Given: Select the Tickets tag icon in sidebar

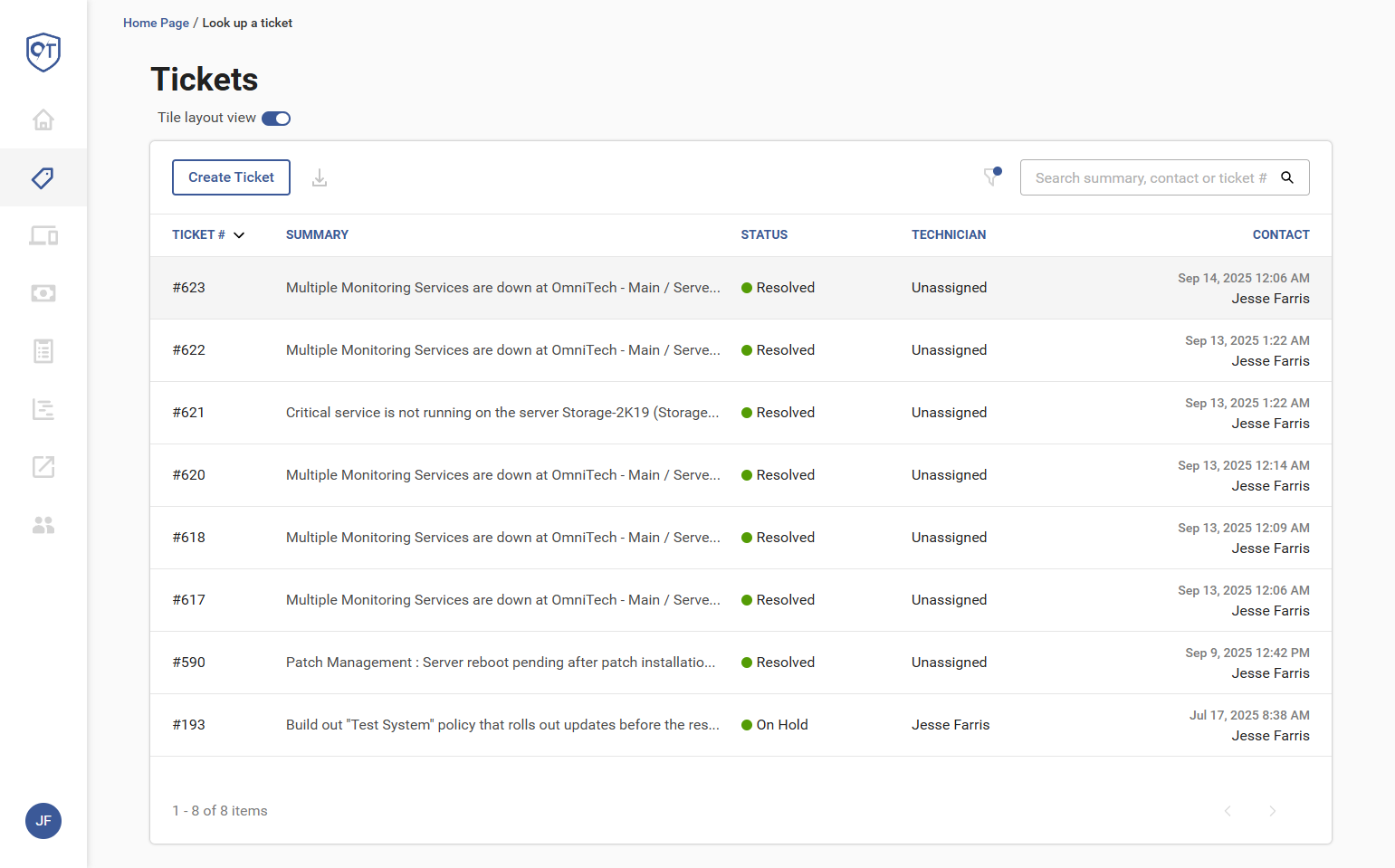Looking at the screenshot, I should click(43, 177).
